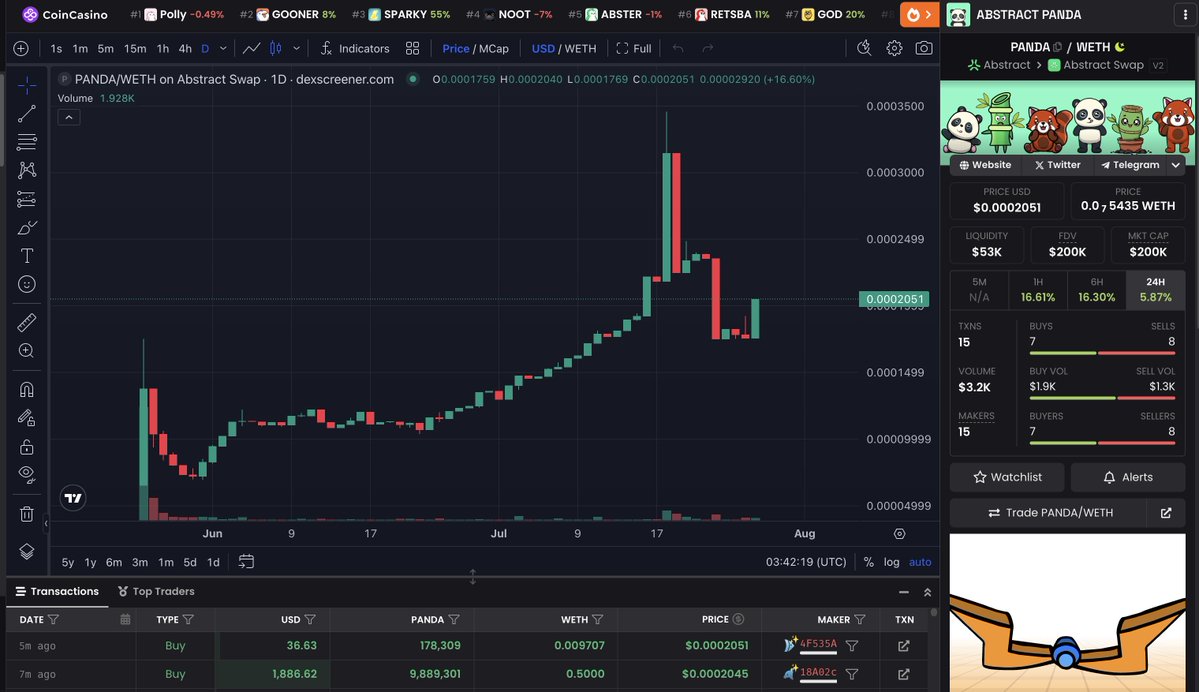This screenshot has width=1199, height=692.
Task: Open price Alerts button
Action: coord(1128,477)
